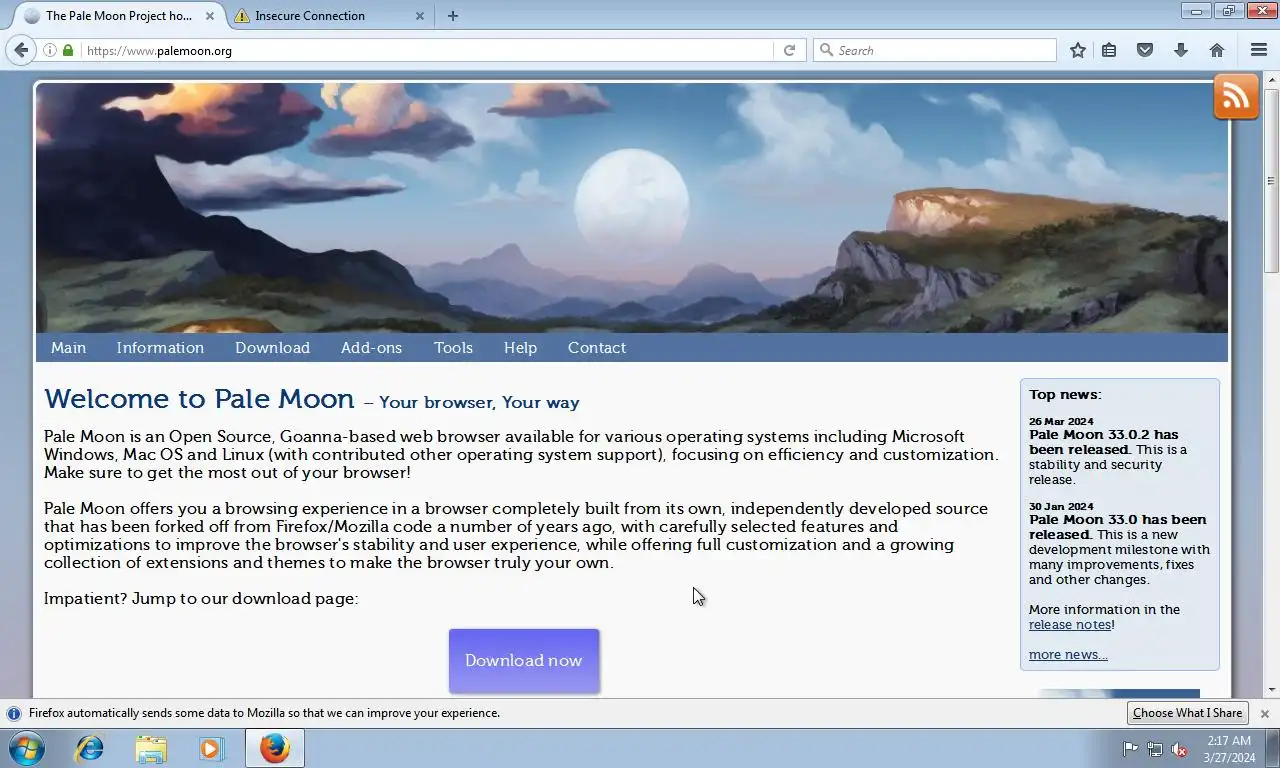Screen dimensions: 1280x768
Task: Open the Firefox hamburger menu
Action: (1259, 50)
